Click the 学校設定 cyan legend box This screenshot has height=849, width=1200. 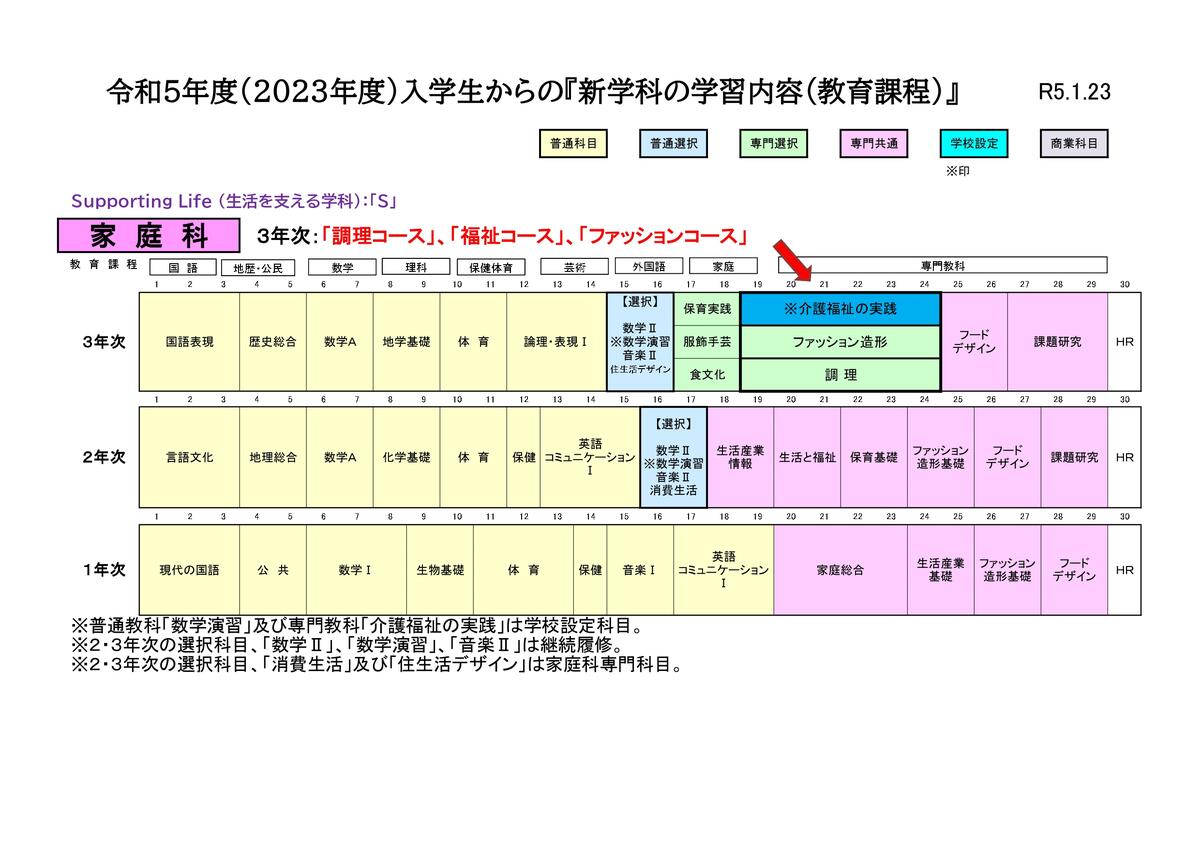(974, 144)
